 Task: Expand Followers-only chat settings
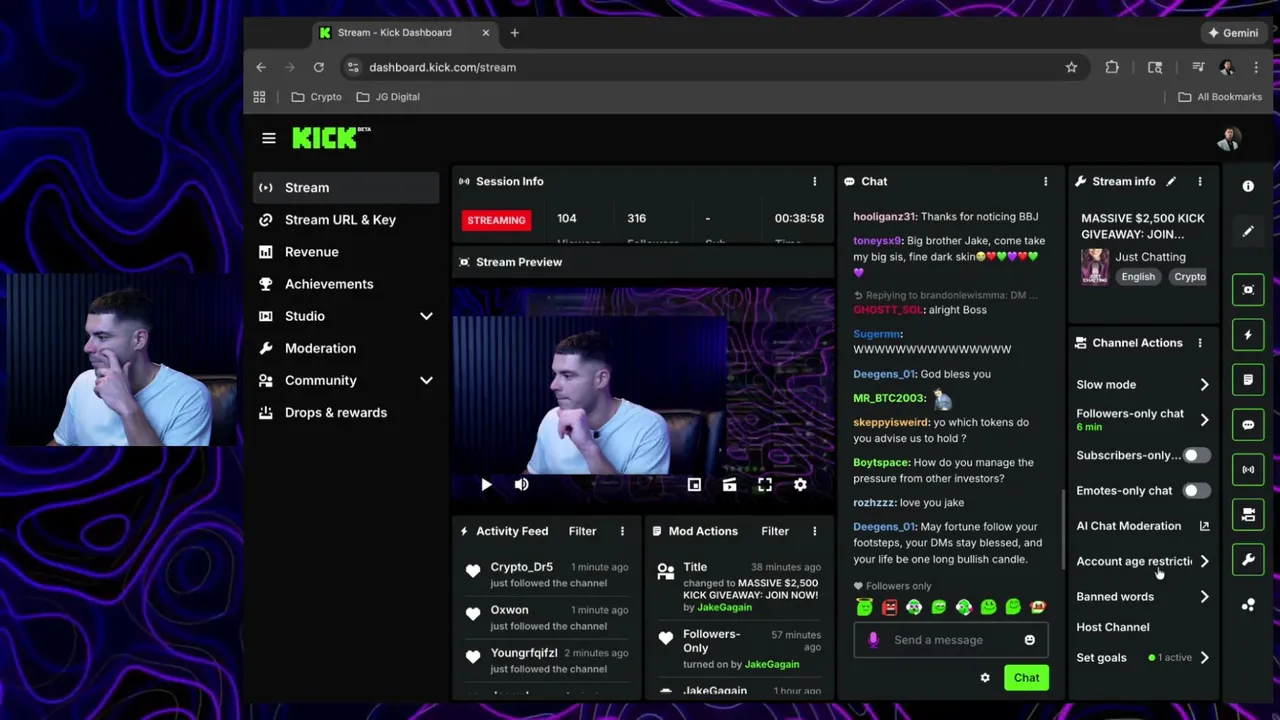(x=1204, y=420)
